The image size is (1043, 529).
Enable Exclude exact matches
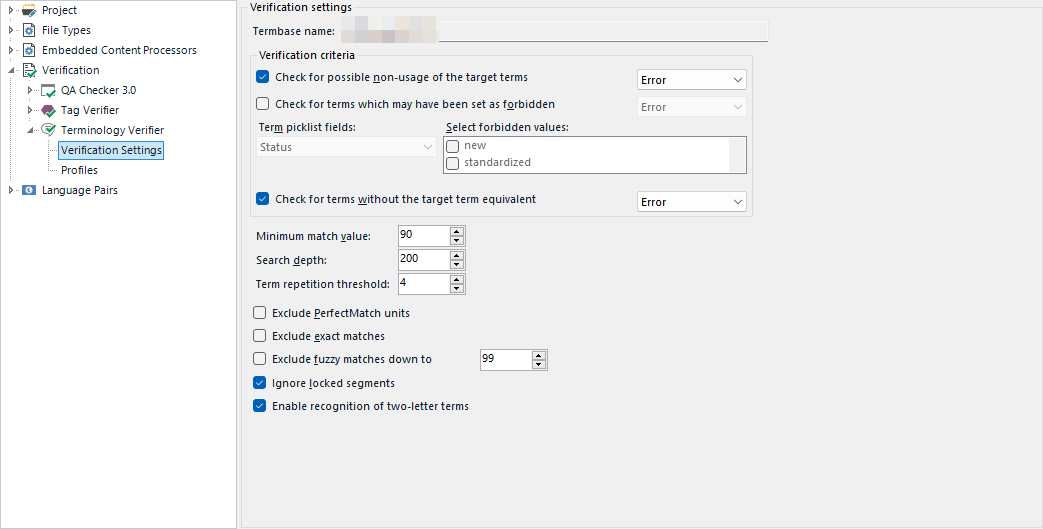pyautogui.click(x=259, y=336)
